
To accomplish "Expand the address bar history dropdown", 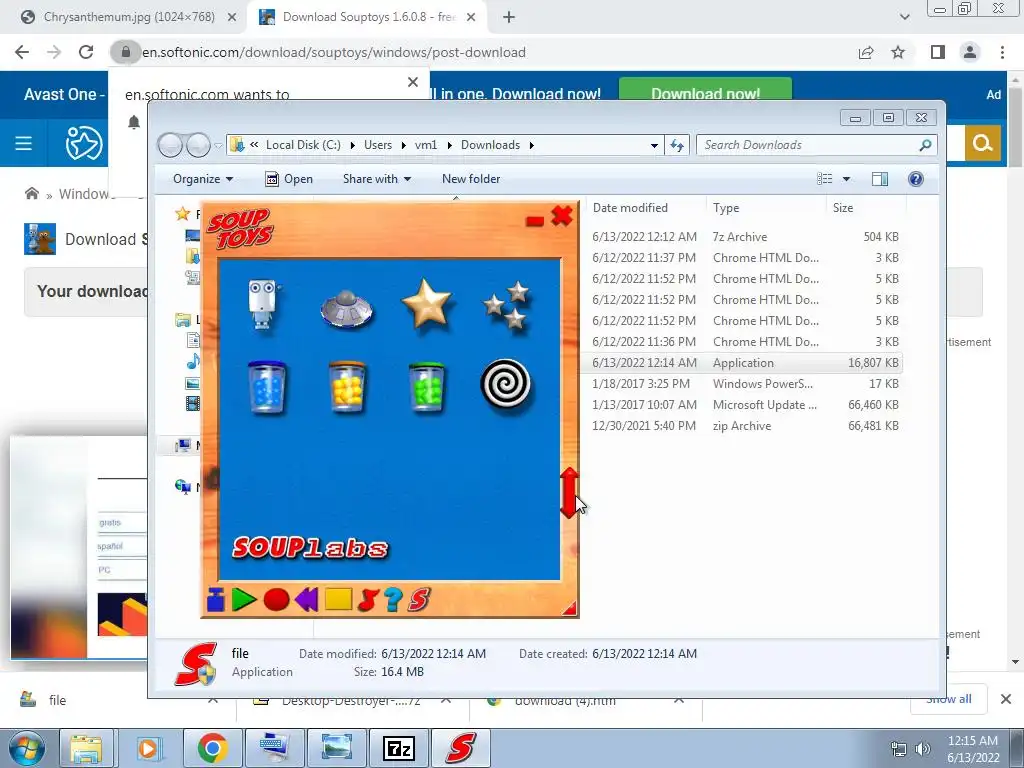I will (x=654, y=145).
